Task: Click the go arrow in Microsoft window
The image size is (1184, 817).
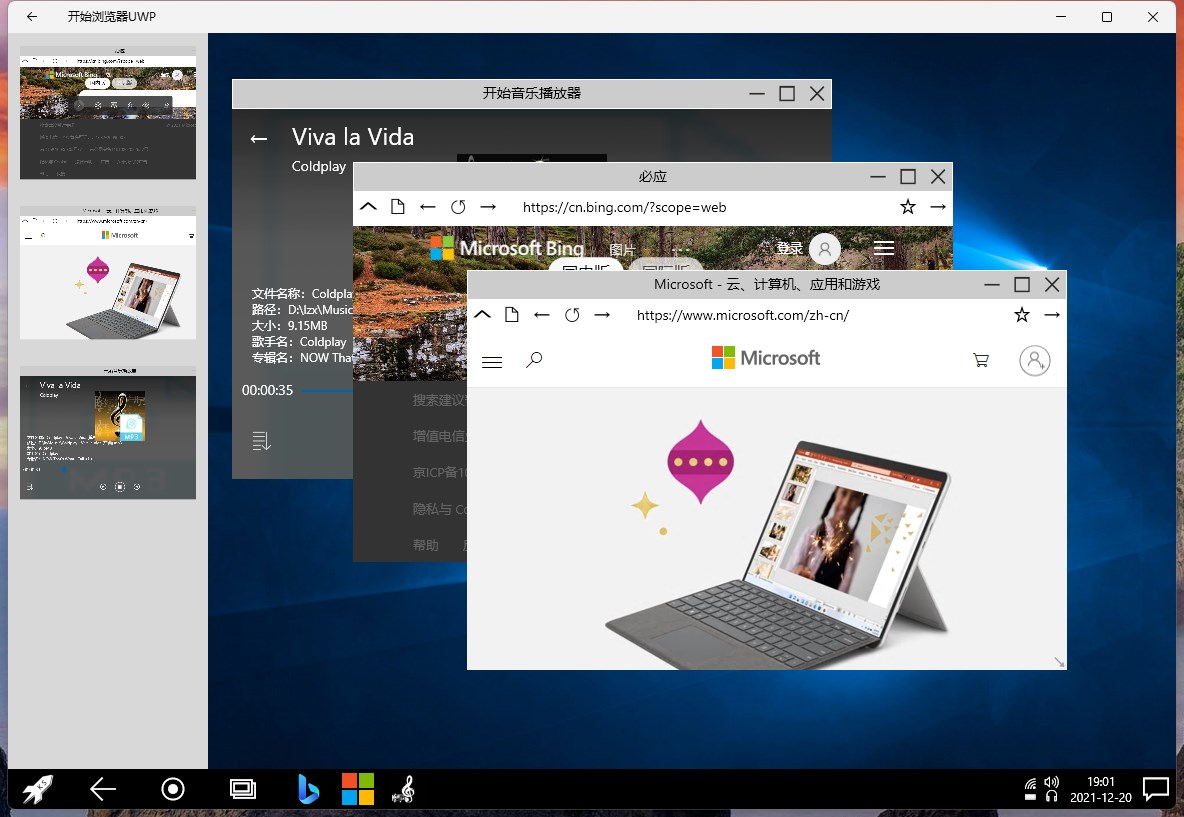Action: (x=1052, y=315)
